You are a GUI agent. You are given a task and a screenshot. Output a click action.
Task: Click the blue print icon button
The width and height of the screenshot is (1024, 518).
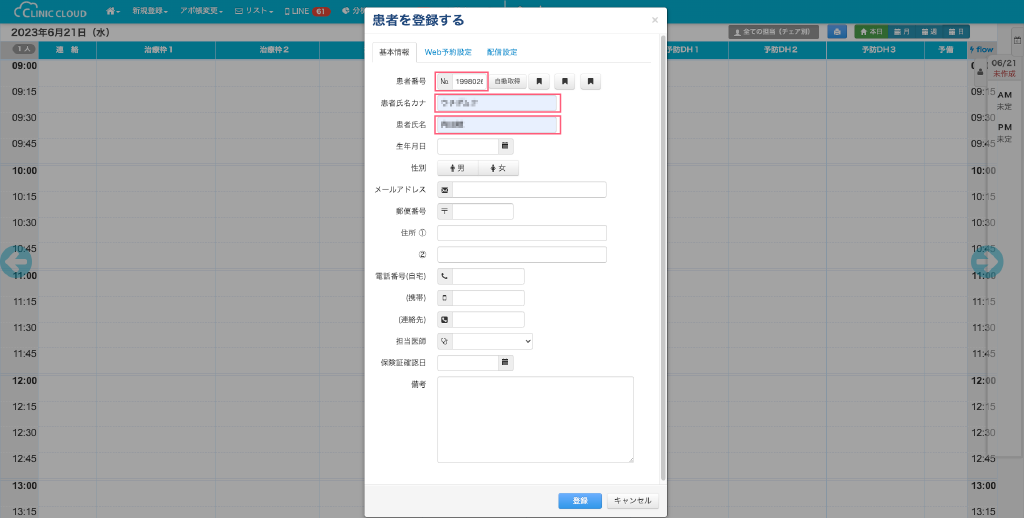836,32
